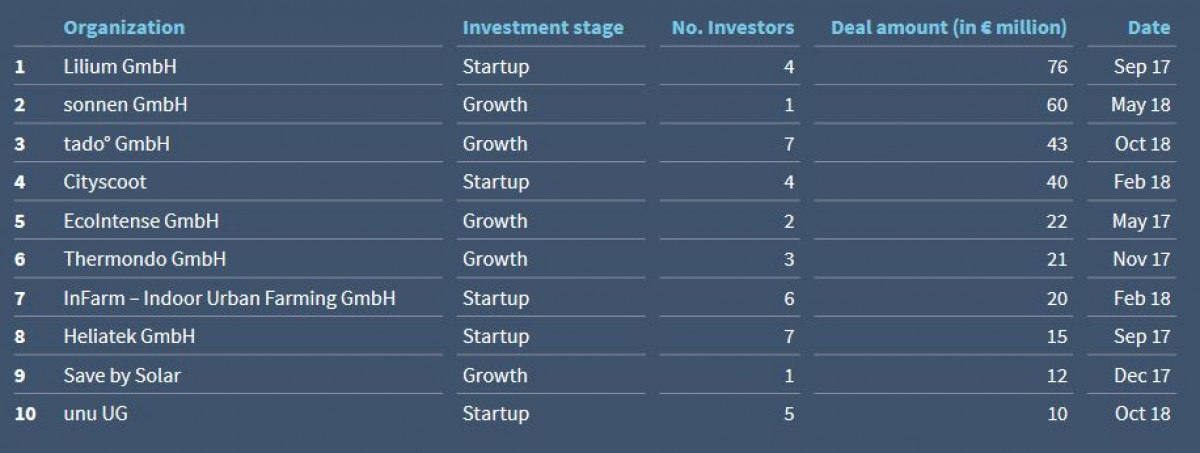Select rank number 10 in the list
This screenshot has height=453, width=1200.
(x=25, y=414)
